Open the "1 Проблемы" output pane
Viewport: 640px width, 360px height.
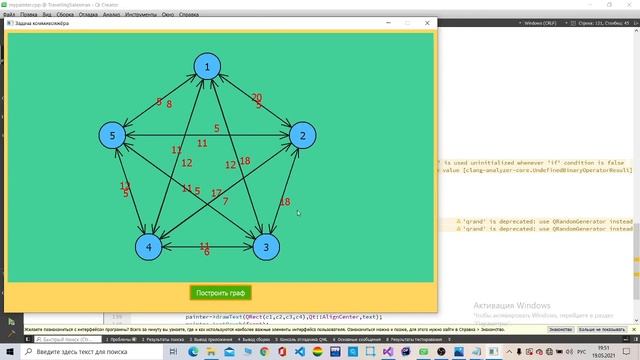tap(121, 339)
